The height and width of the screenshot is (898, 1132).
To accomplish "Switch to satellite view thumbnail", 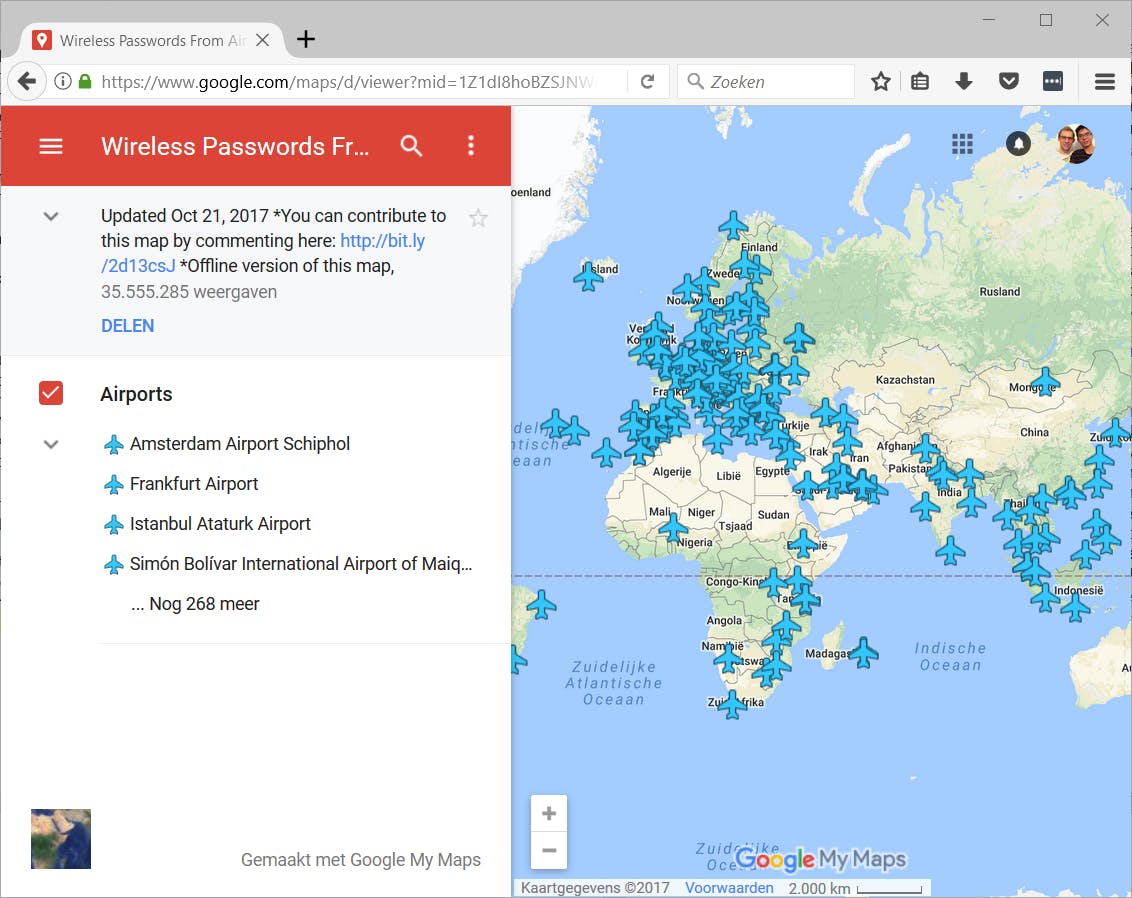I will (x=61, y=839).
